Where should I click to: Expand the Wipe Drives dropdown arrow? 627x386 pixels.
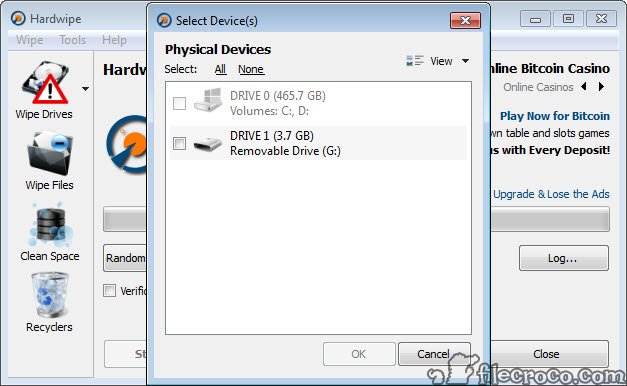coord(85,89)
